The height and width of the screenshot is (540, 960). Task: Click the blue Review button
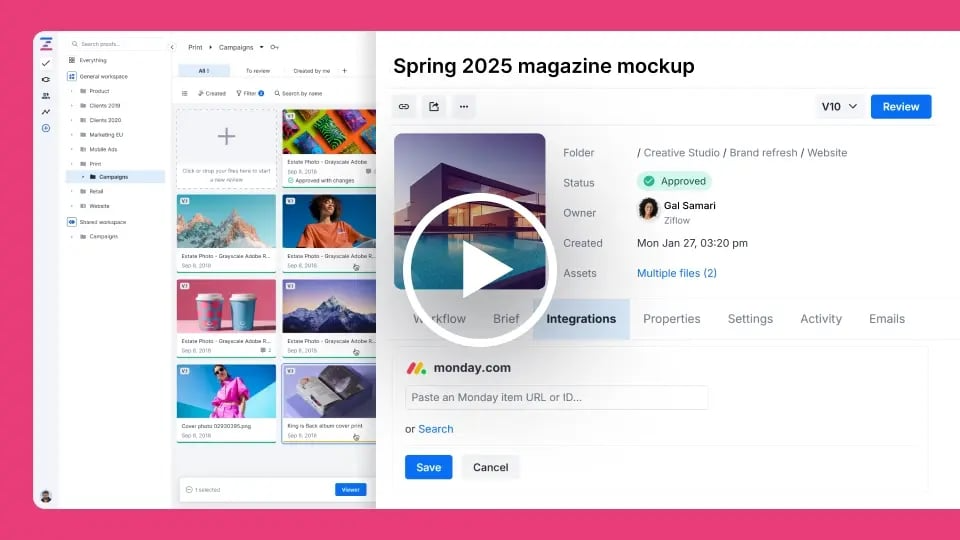tap(900, 107)
